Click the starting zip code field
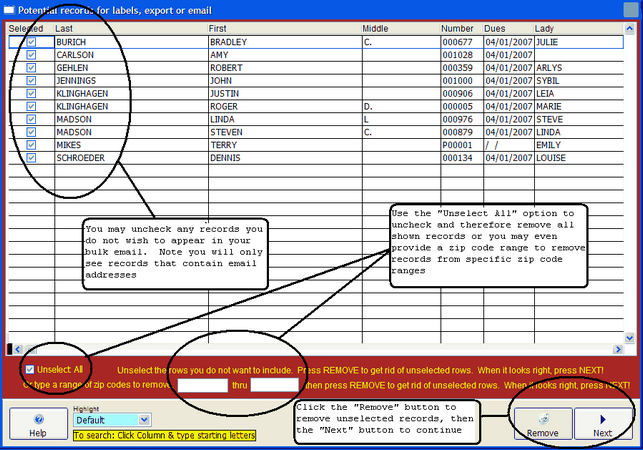Viewport: 643px width, 450px height. (x=203, y=385)
